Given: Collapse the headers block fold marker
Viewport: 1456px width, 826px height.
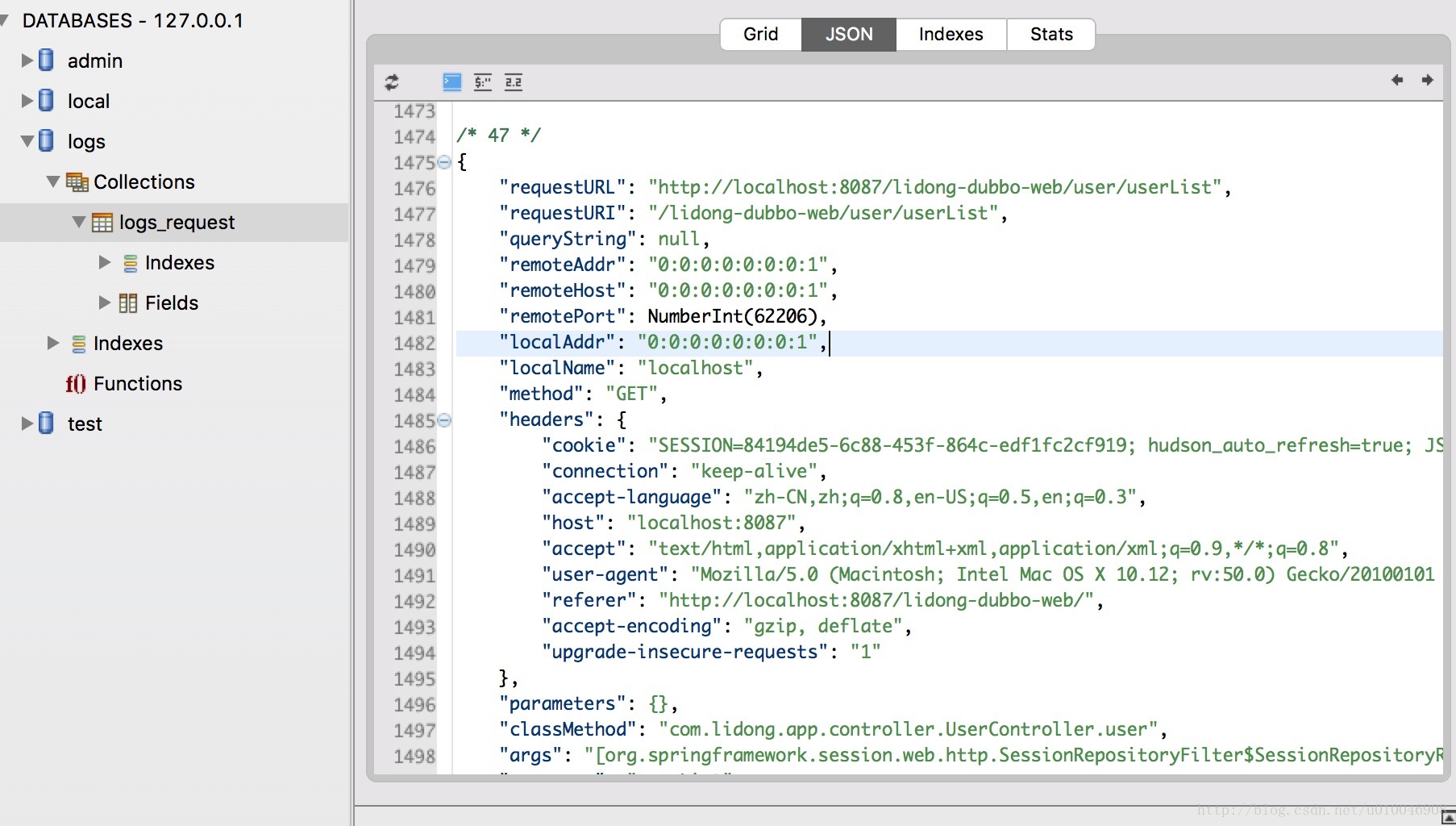Looking at the screenshot, I should coord(444,420).
